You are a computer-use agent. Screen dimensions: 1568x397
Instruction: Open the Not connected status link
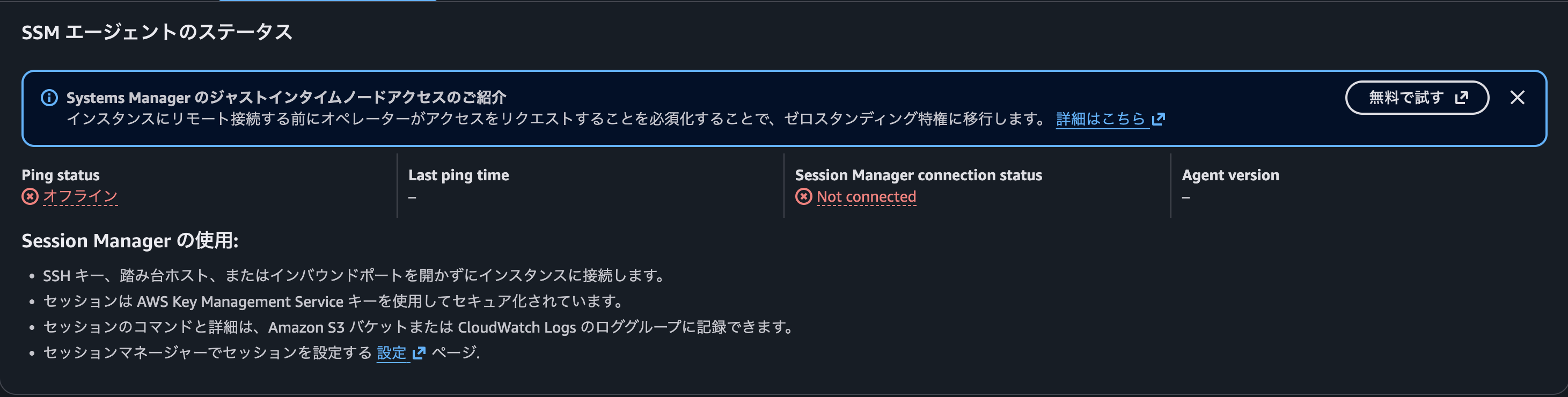[866, 197]
